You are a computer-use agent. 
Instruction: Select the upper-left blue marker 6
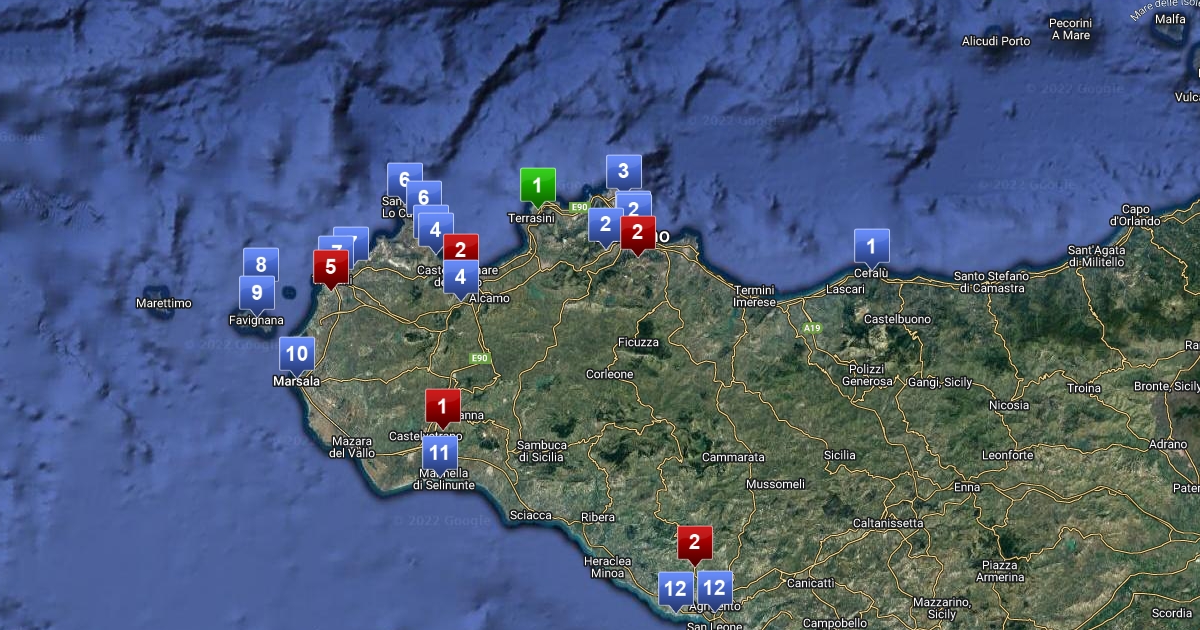(404, 179)
